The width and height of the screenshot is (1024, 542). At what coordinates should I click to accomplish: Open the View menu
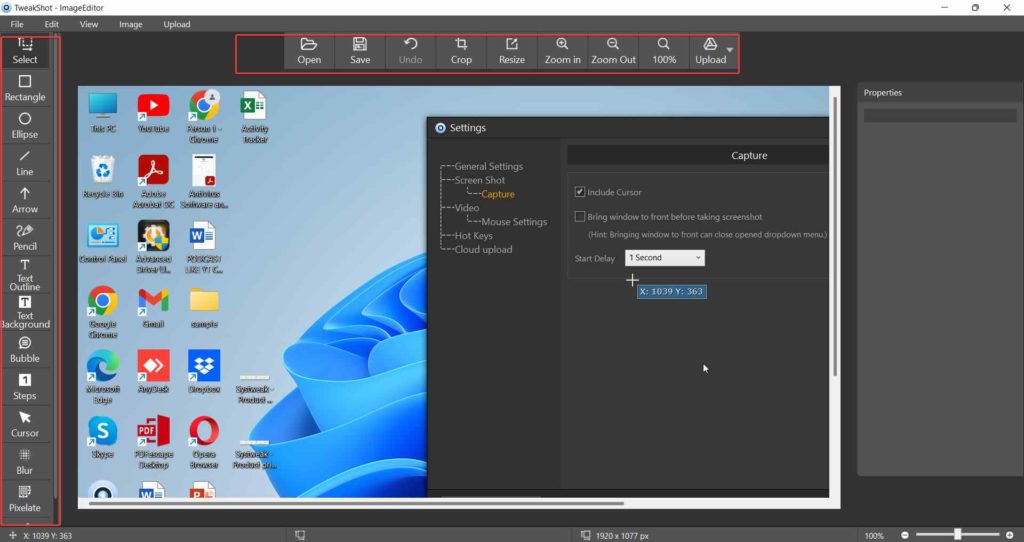click(x=89, y=24)
